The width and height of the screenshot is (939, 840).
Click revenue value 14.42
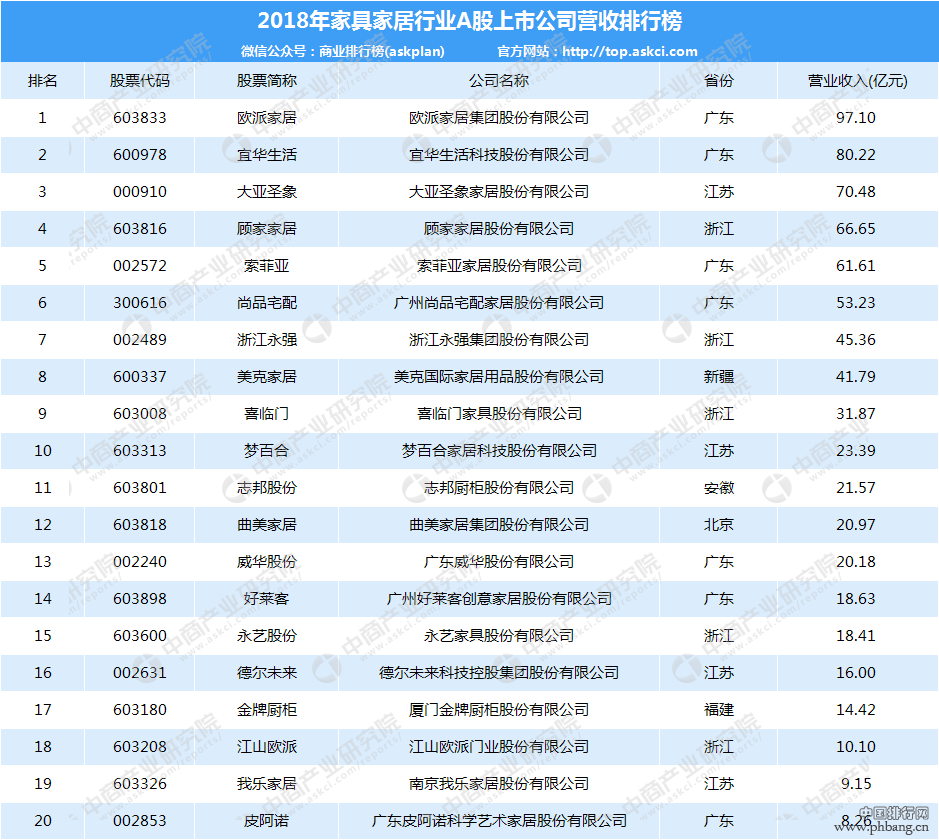856,710
